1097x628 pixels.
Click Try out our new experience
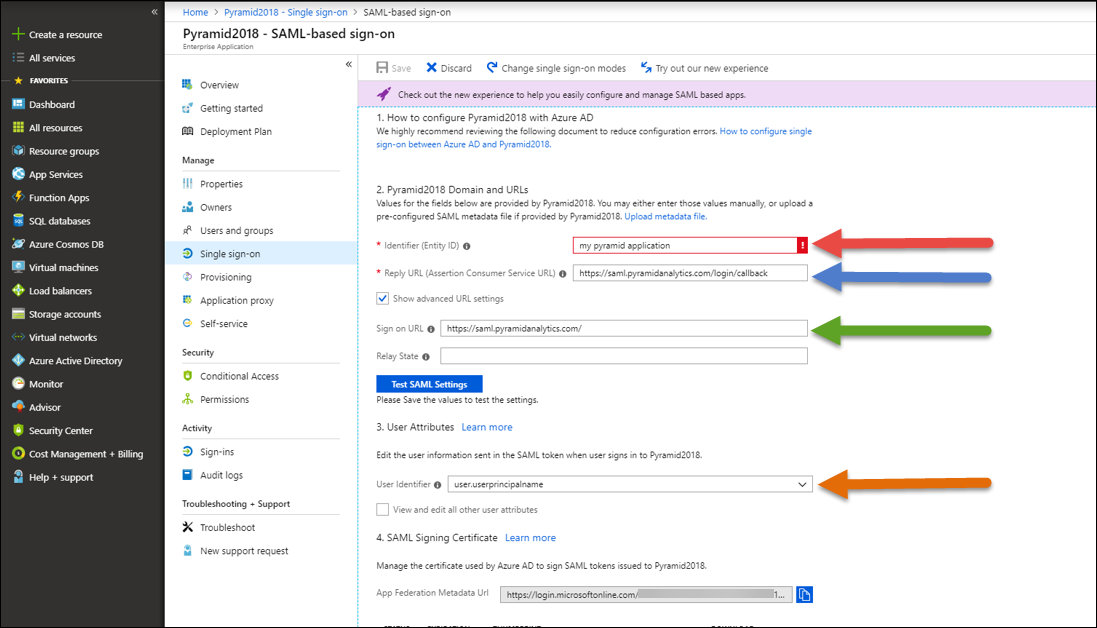pos(705,68)
